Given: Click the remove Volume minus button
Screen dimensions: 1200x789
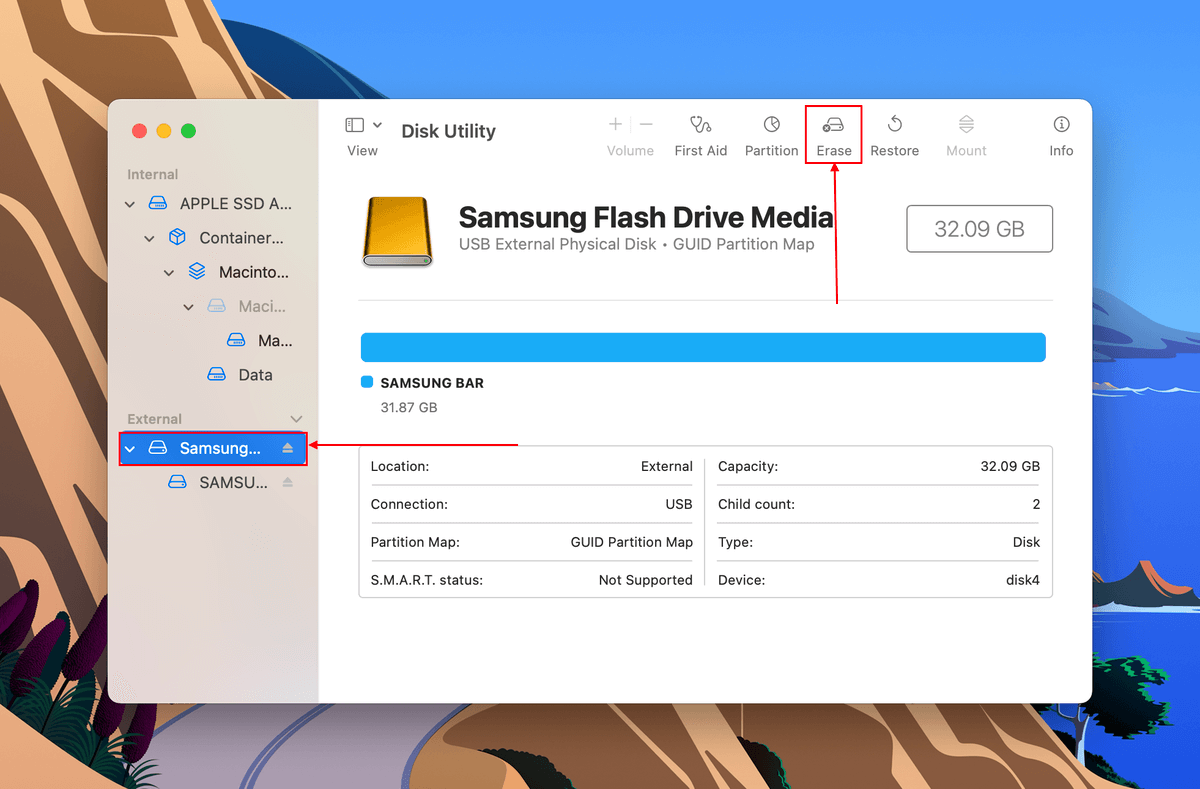Looking at the screenshot, I should tap(646, 124).
